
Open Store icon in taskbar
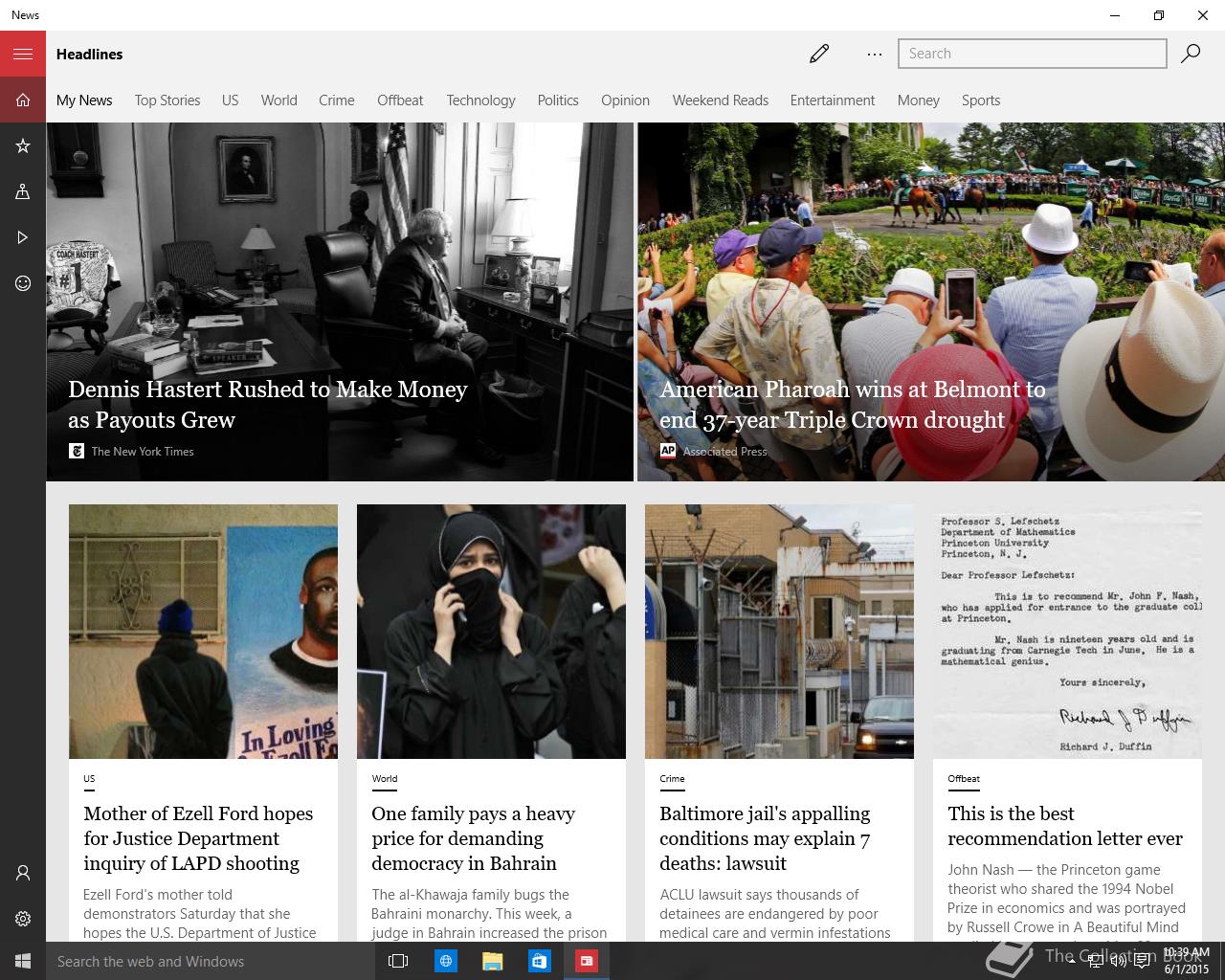[x=539, y=961]
